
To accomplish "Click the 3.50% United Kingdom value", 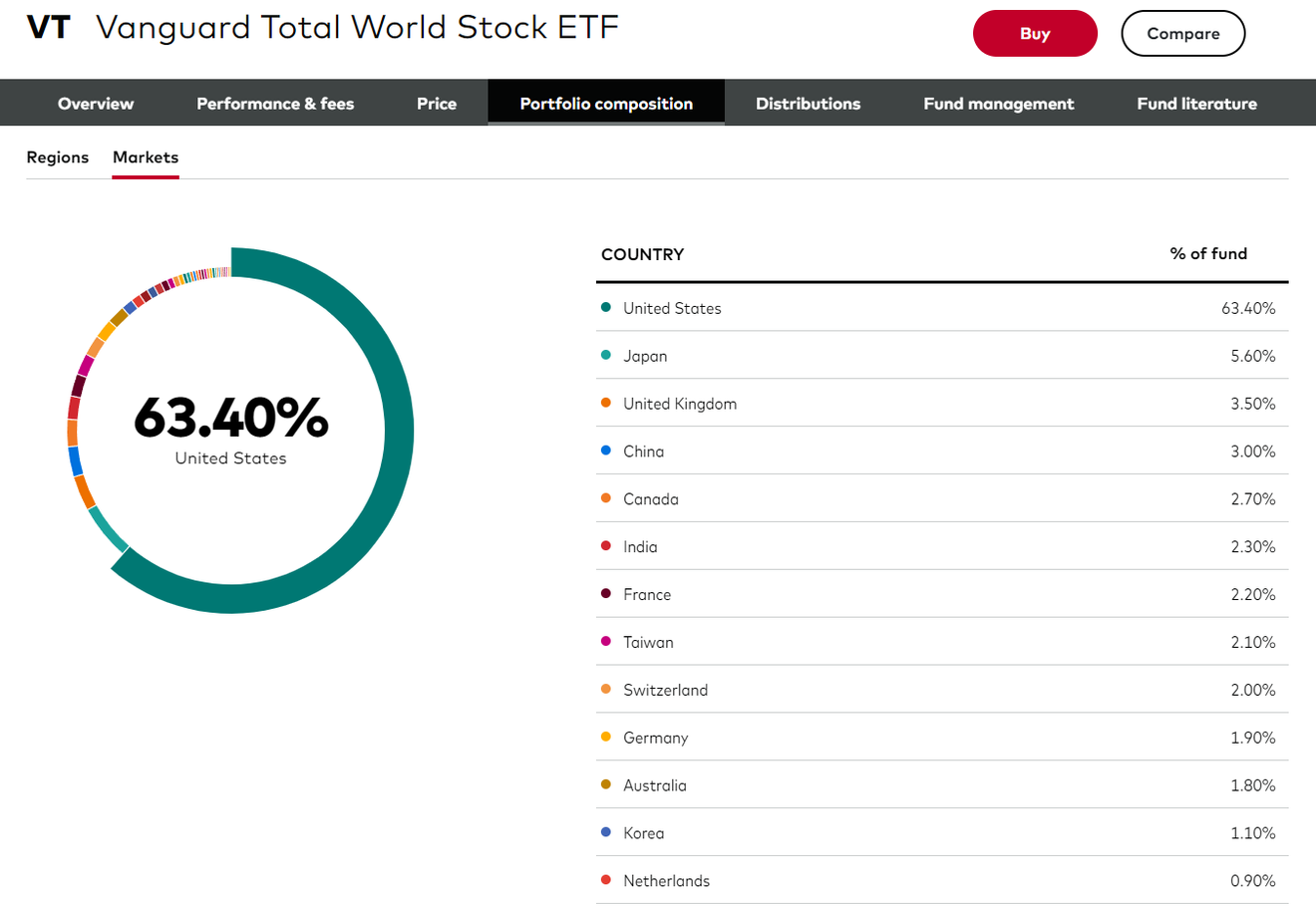I will [x=1252, y=404].
